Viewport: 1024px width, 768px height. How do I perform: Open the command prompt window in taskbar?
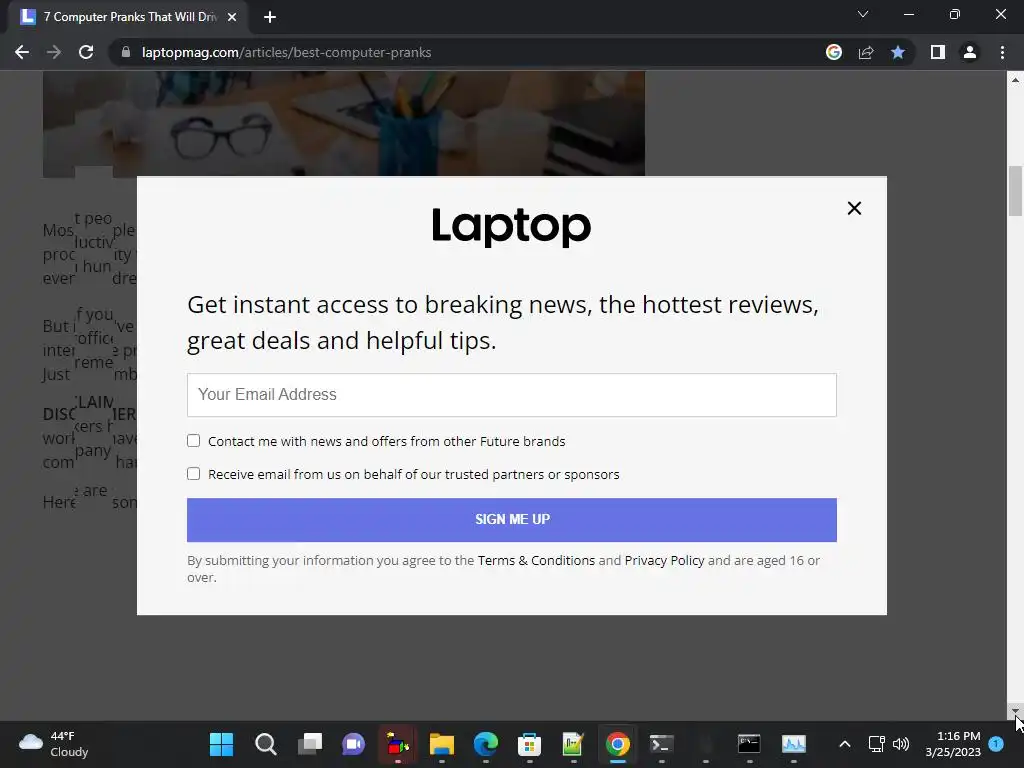click(749, 744)
